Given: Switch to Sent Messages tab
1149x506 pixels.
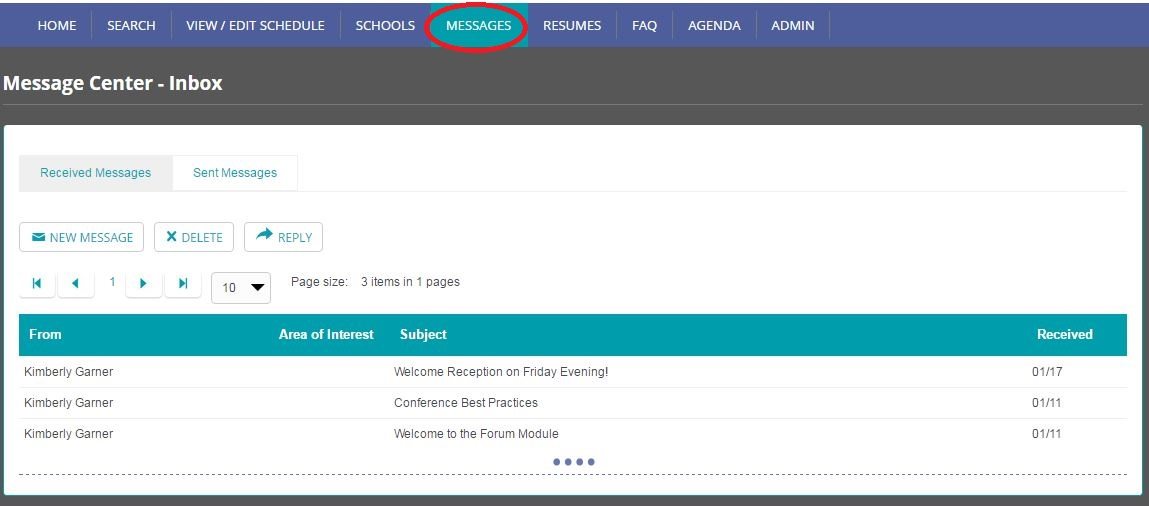Looking at the screenshot, I should click(235, 173).
